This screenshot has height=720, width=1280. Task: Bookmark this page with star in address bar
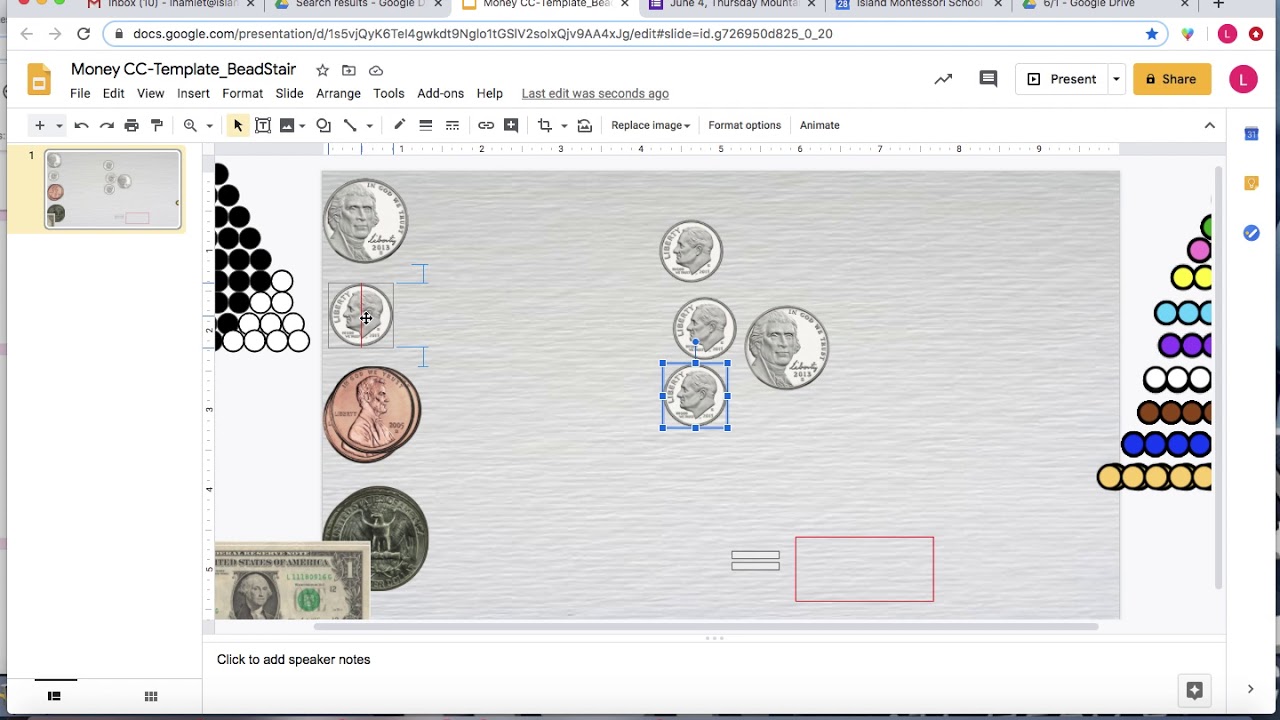1152,33
